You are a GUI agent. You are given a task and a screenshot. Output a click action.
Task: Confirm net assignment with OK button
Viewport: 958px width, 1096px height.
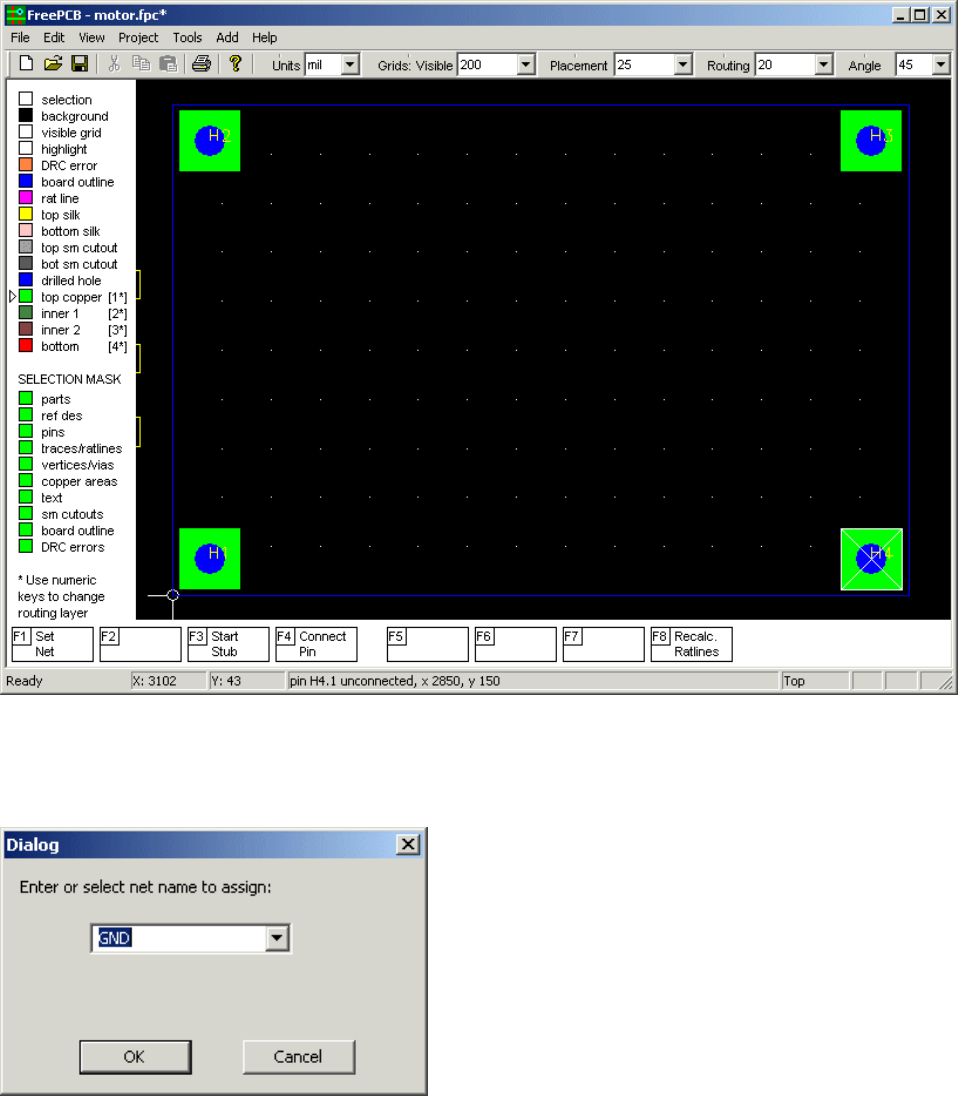coord(135,1057)
